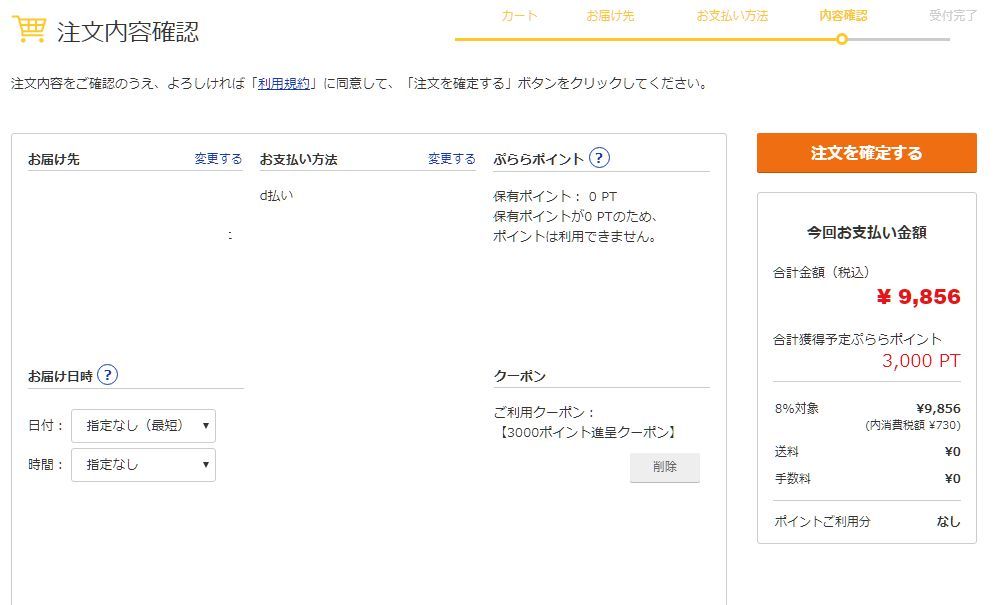
Task: Expand the 時間 delivery time dropdown
Action: coord(143,465)
